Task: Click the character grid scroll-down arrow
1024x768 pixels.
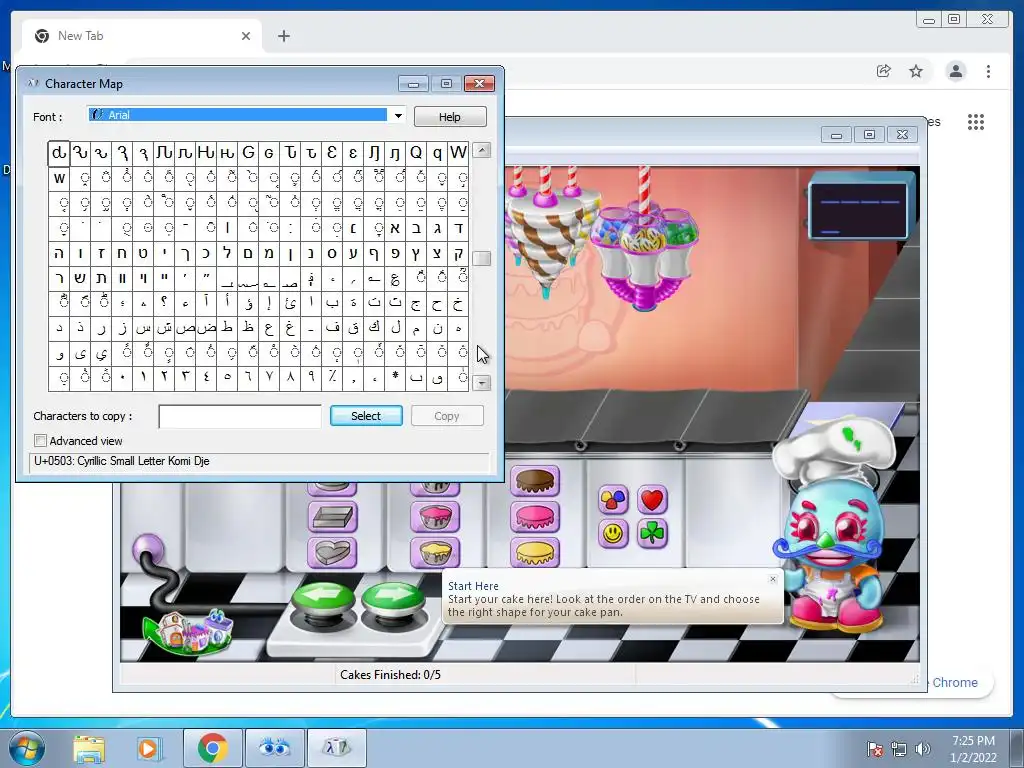Action: click(x=481, y=383)
